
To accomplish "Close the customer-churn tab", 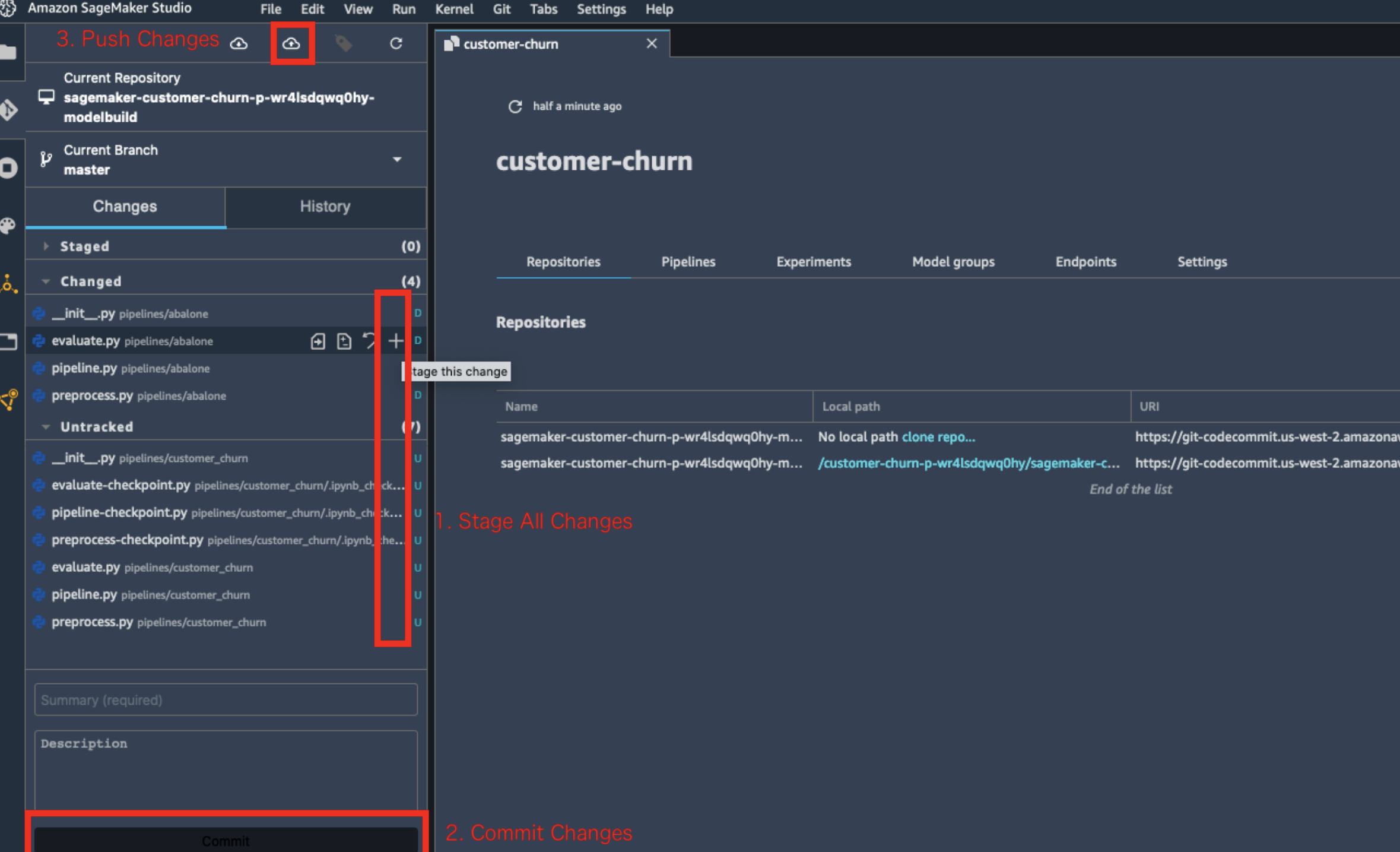I will 652,43.
